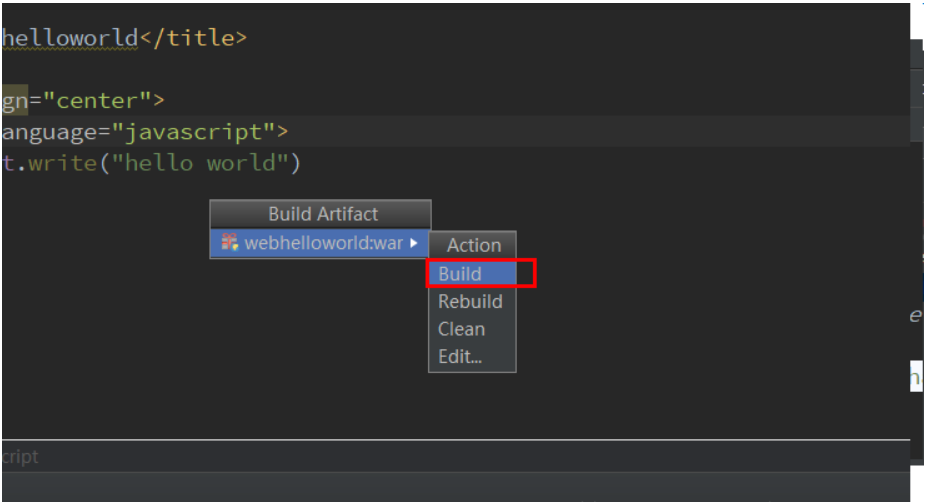Click the "javascript" attribute value in code

coord(193,132)
